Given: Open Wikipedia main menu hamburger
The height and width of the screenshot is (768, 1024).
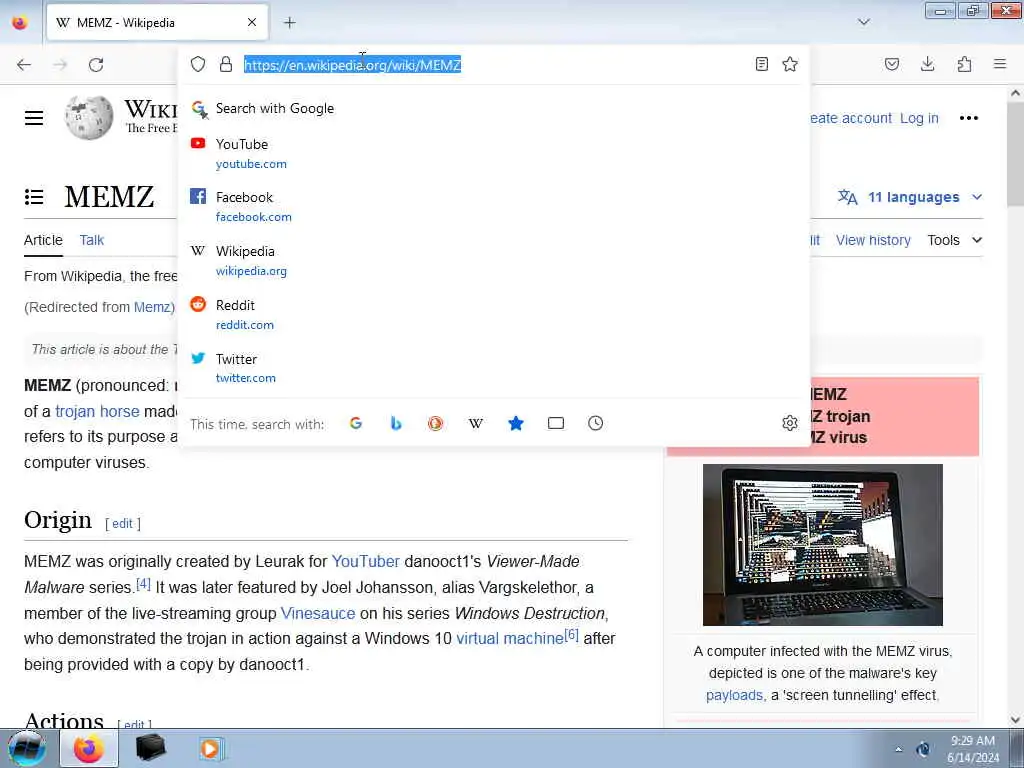Looking at the screenshot, I should 34,118.
